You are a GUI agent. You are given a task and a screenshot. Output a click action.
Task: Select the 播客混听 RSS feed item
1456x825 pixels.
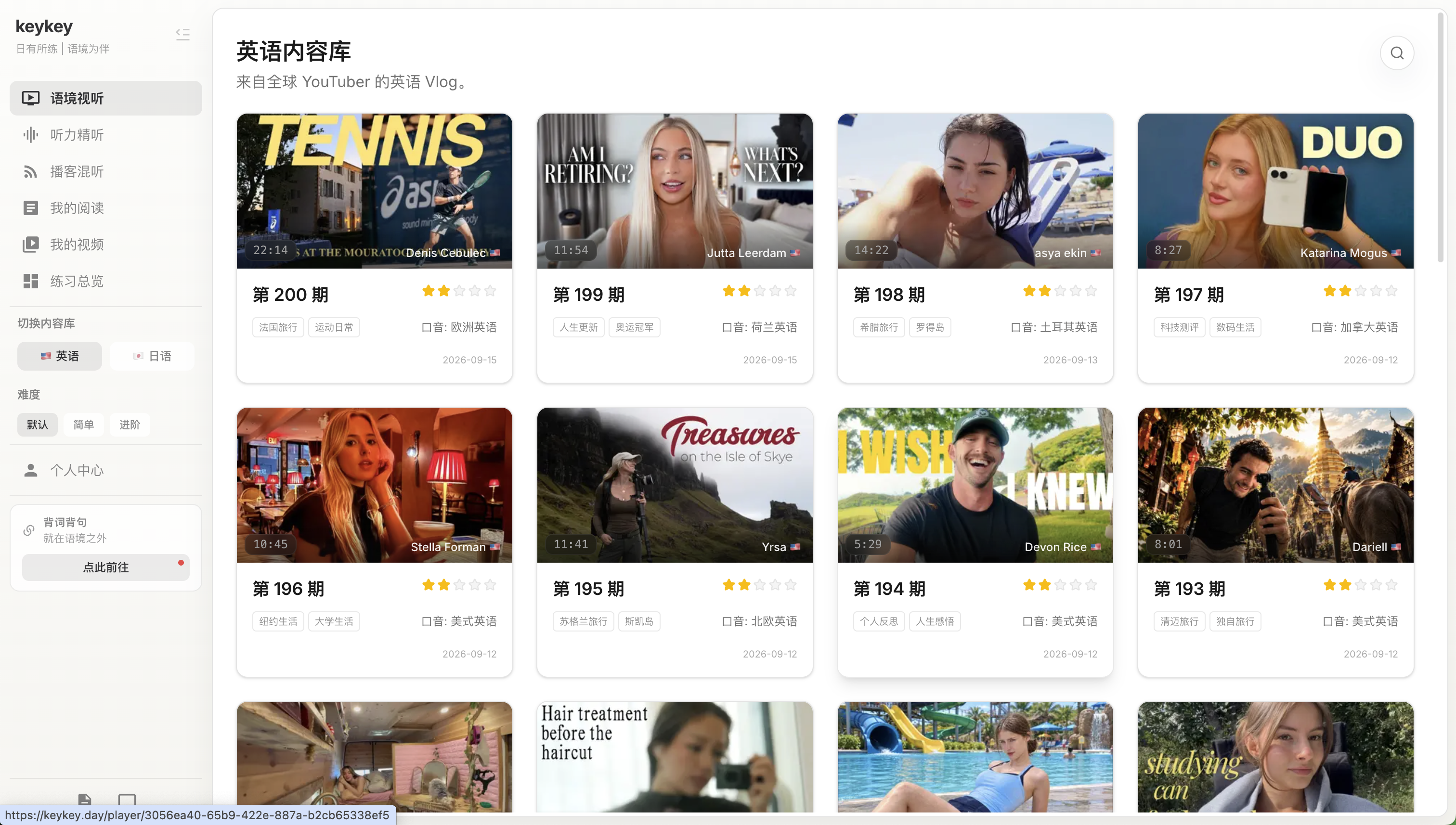[x=105, y=172]
